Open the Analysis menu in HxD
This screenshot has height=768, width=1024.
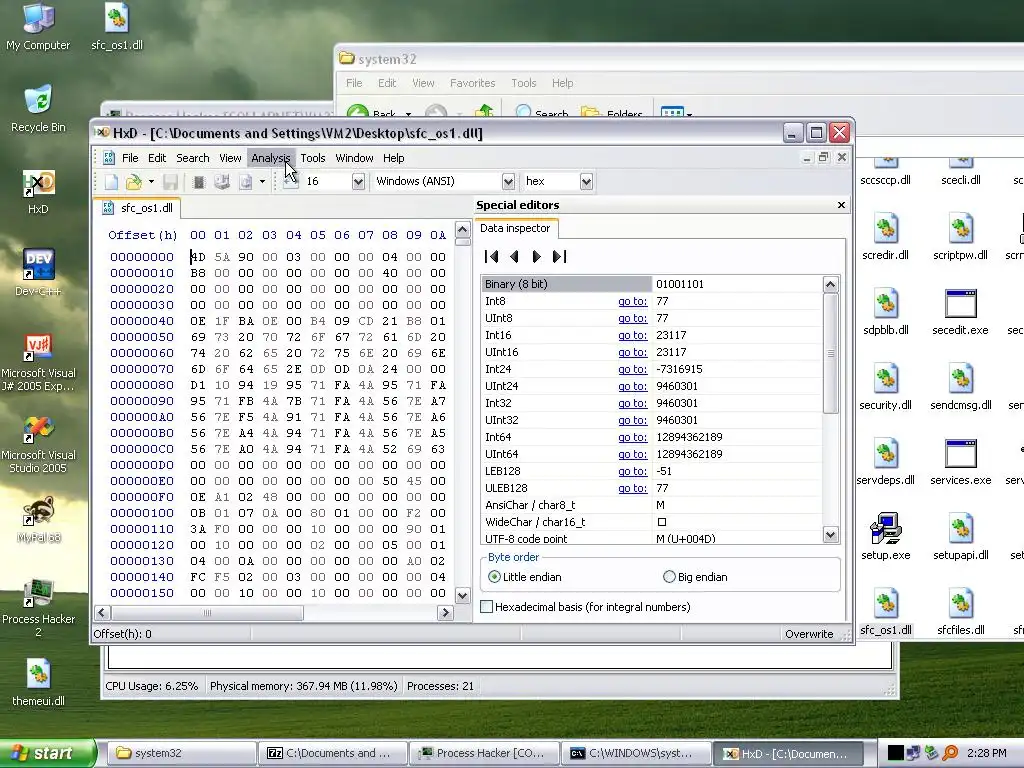click(270, 158)
